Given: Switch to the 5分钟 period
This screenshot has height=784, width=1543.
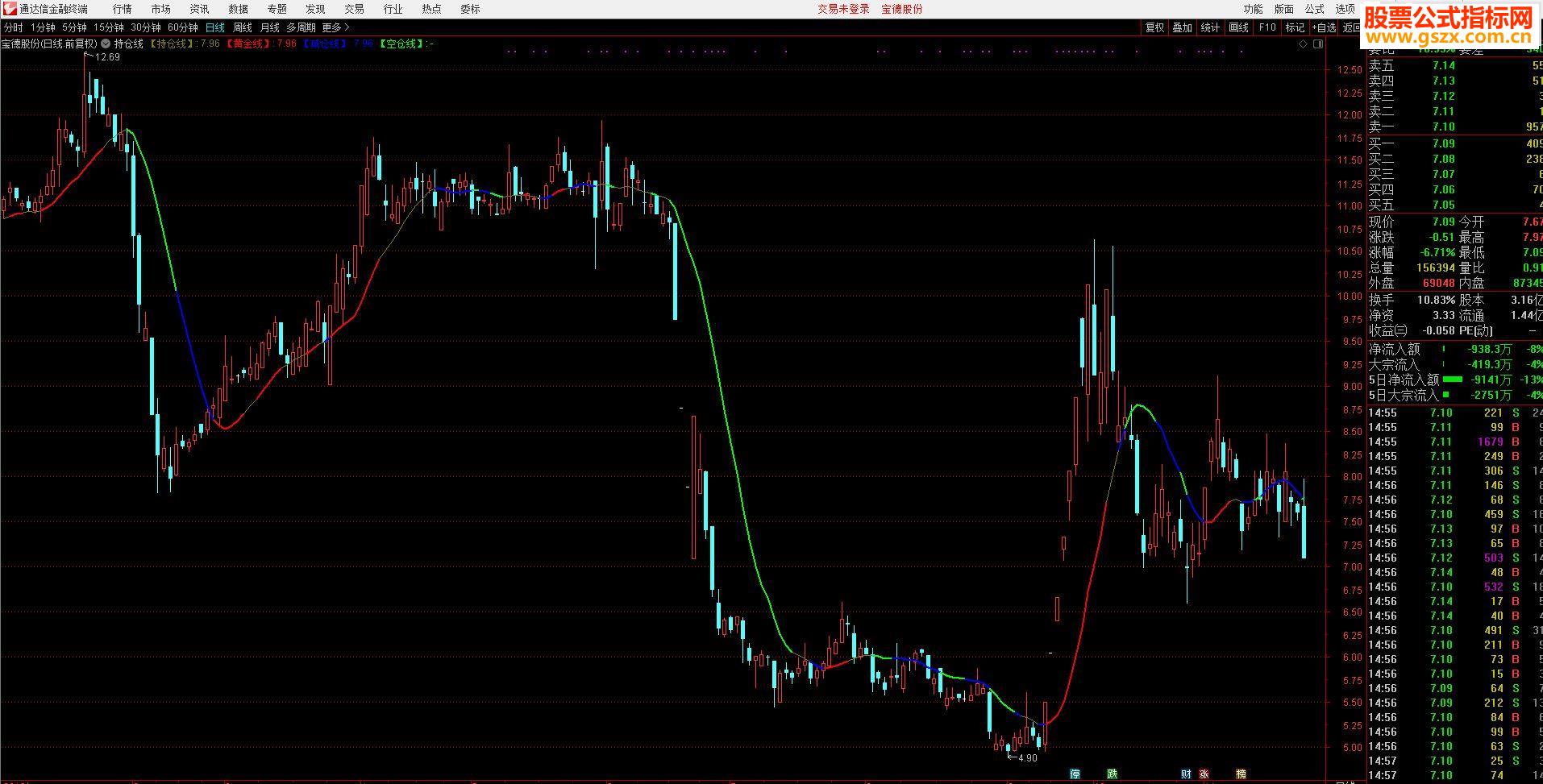Looking at the screenshot, I should coord(74,27).
